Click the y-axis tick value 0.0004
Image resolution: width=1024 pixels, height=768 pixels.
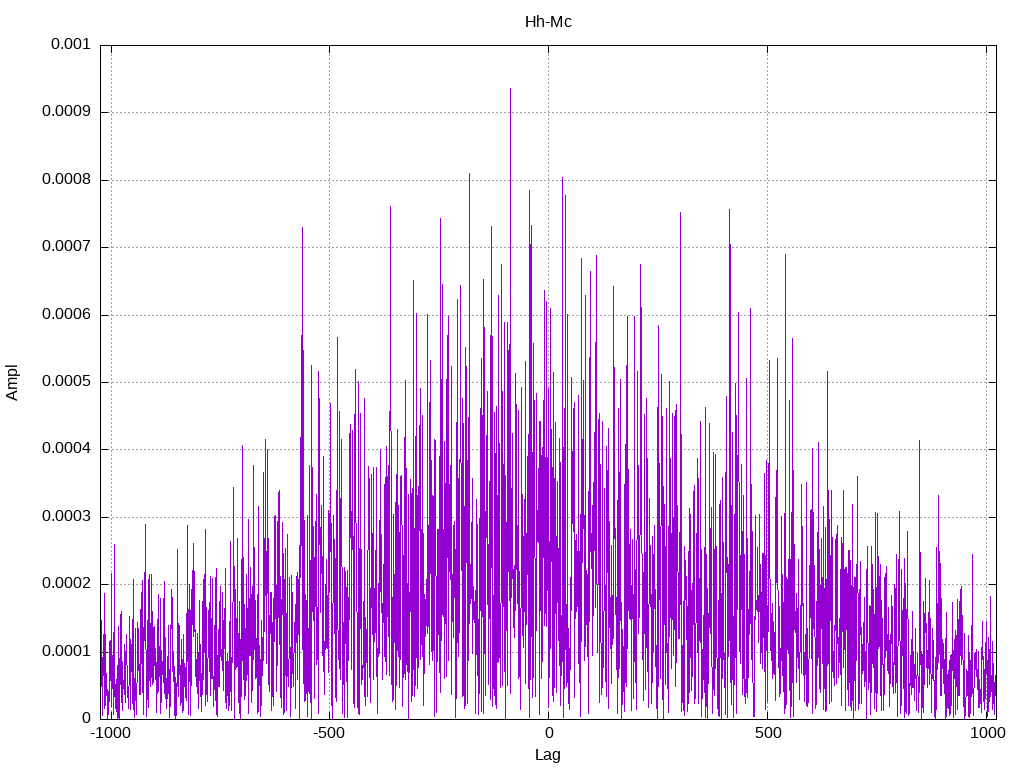[x=67, y=449]
